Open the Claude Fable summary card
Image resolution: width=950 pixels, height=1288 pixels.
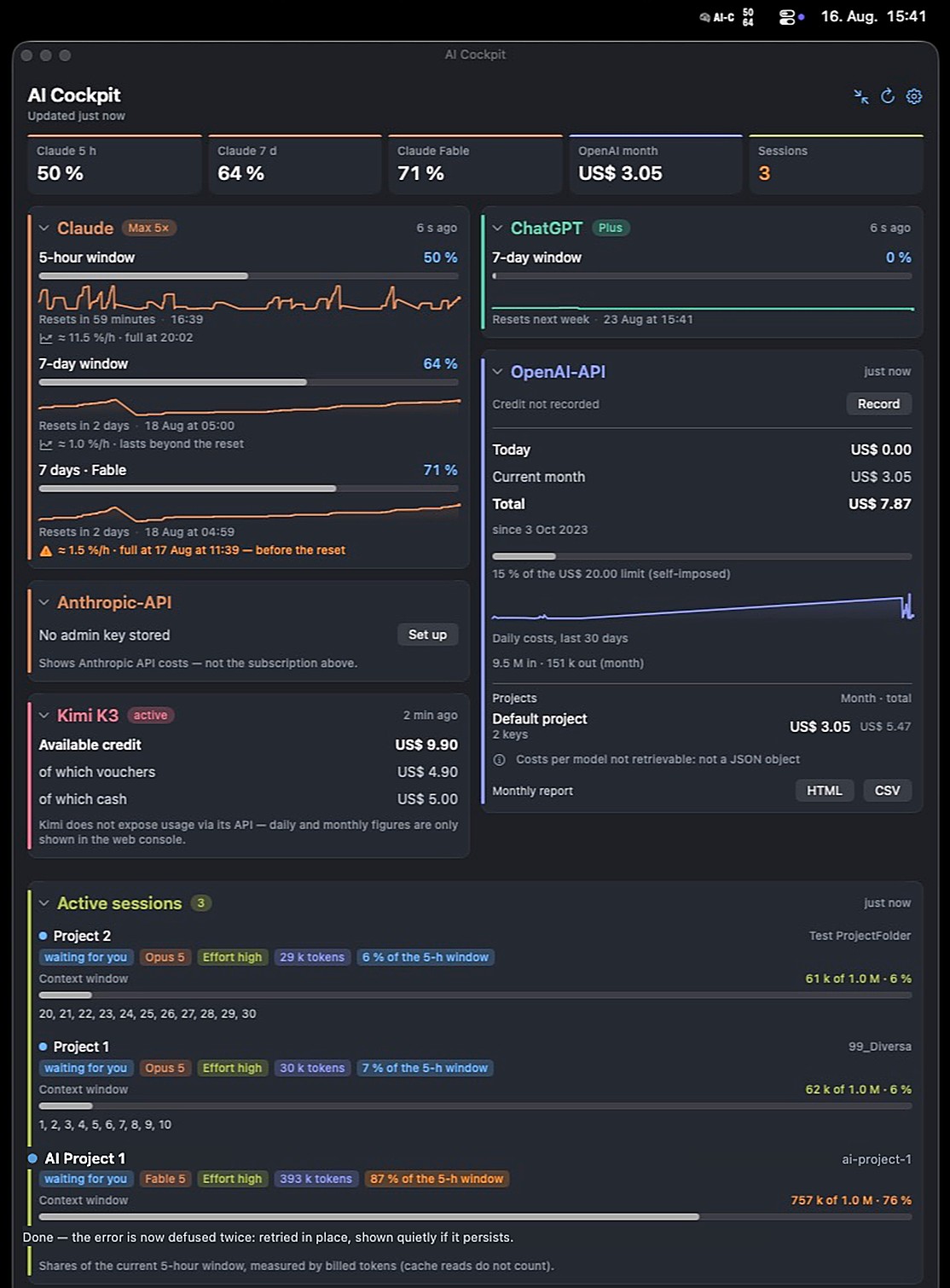click(475, 164)
